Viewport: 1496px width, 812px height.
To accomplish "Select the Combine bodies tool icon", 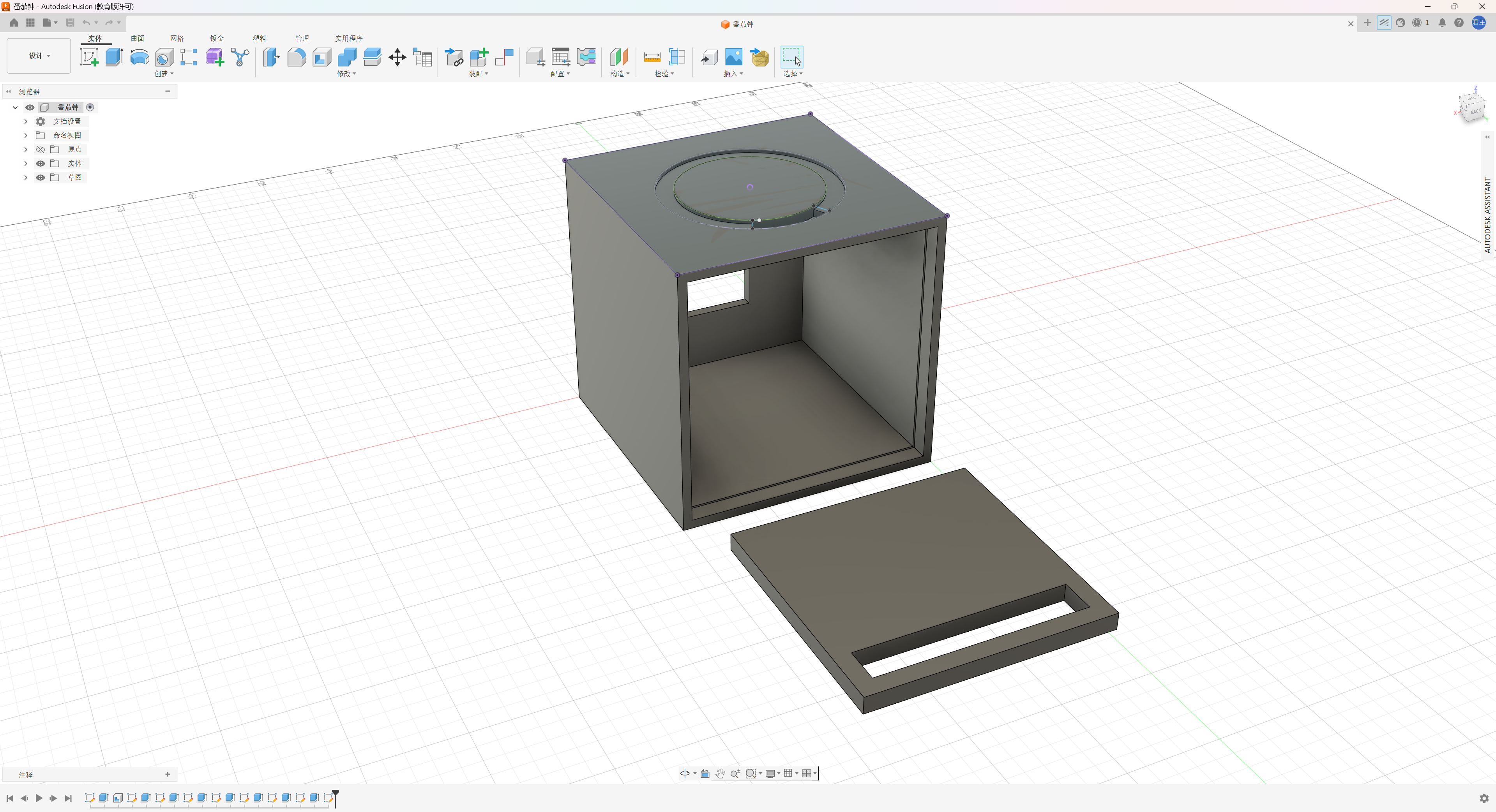I will [347, 57].
